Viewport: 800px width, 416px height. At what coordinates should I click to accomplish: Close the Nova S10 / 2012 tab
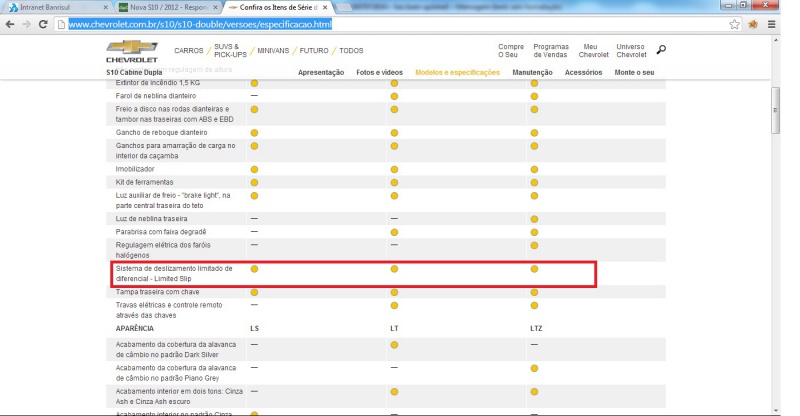[x=215, y=8]
